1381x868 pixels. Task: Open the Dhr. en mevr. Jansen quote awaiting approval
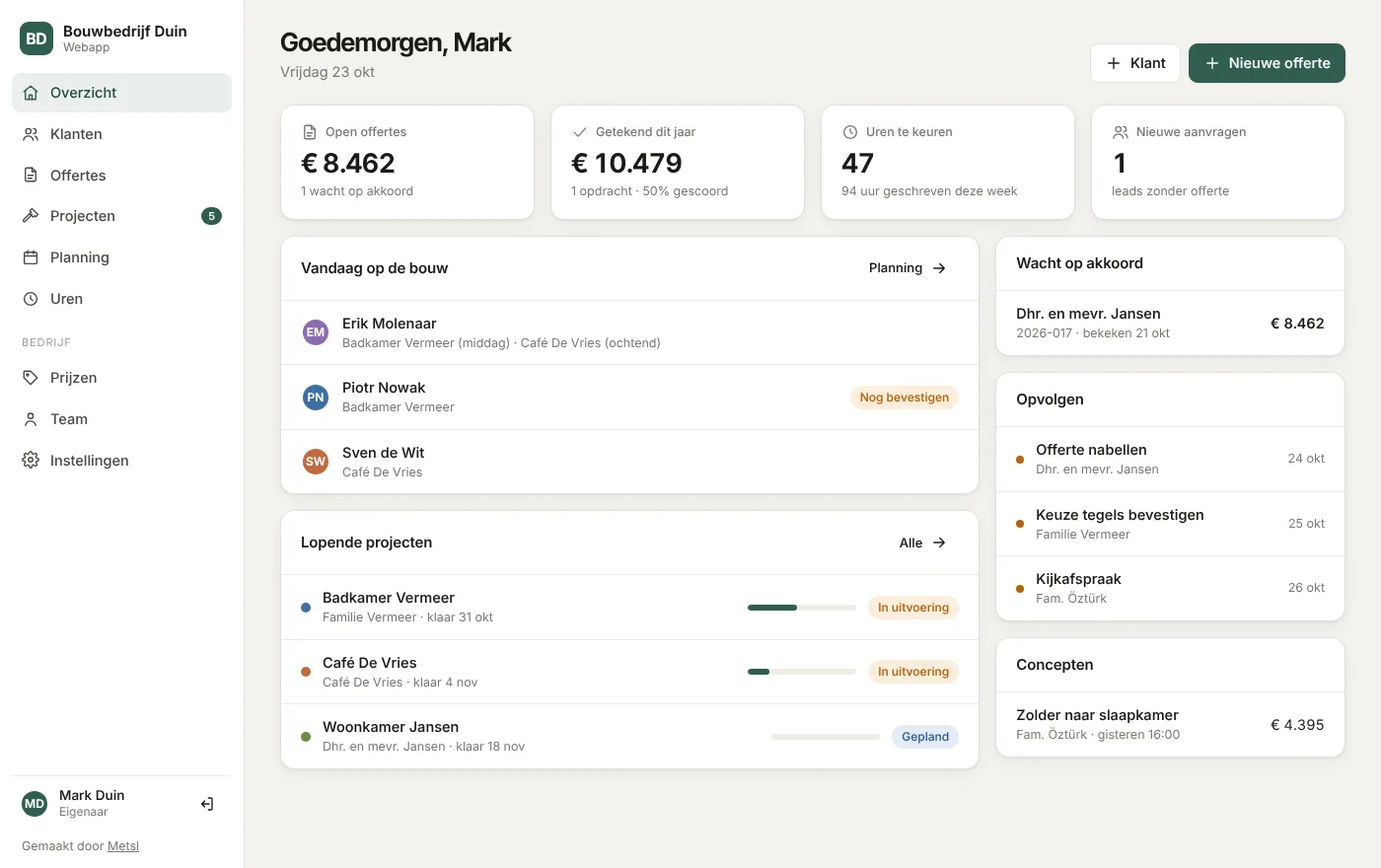[x=1170, y=323]
